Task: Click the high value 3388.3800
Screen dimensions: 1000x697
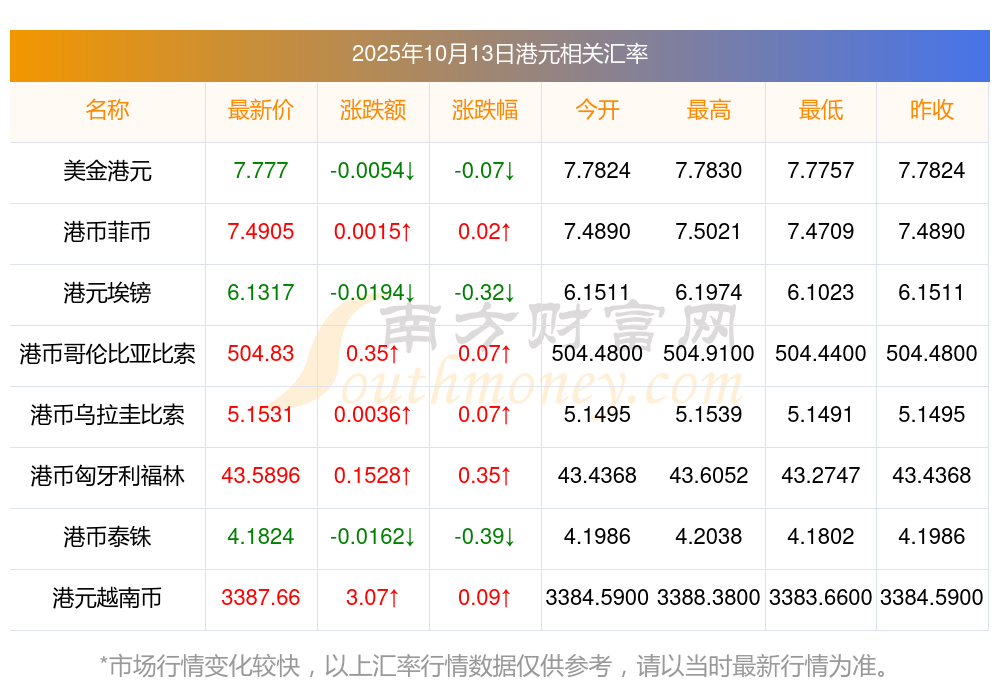Action: [x=709, y=598]
